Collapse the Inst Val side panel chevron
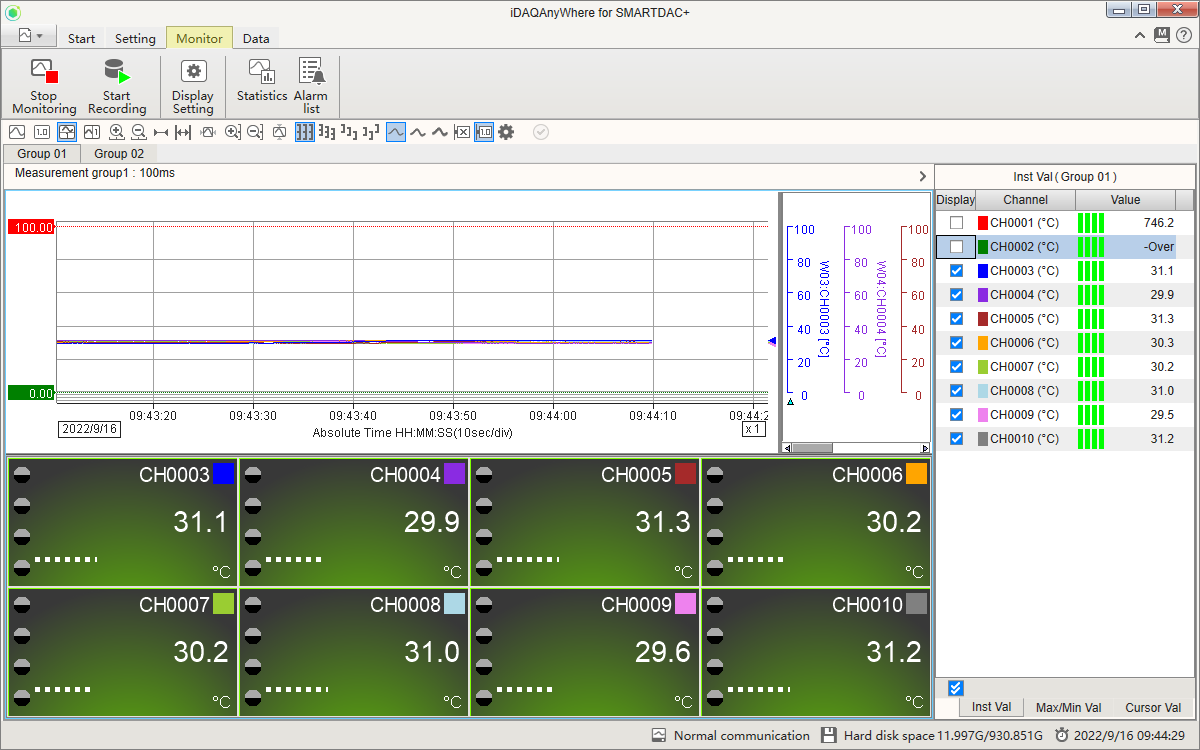This screenshot has height=750, width=1200. pyautogui.click(x=922, y=176)
